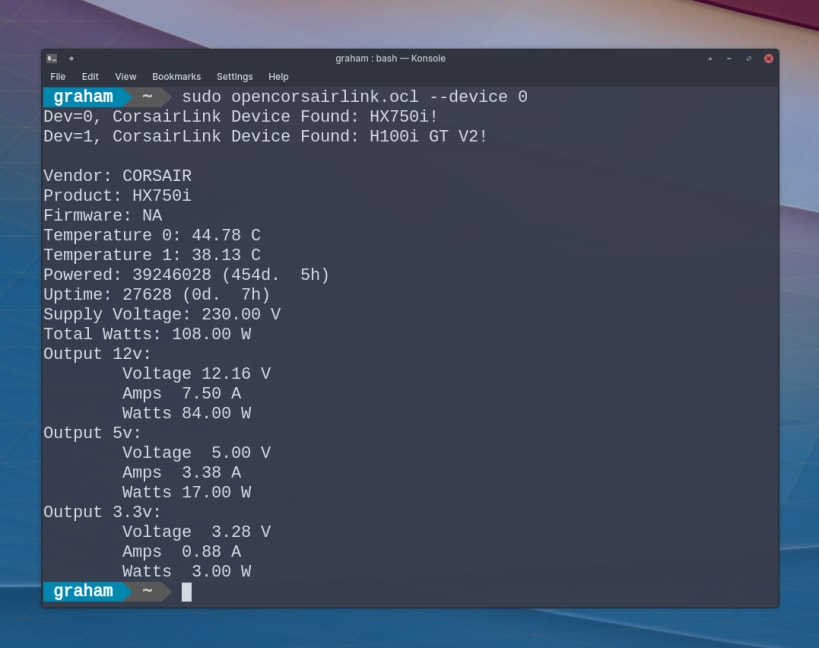Click the 'Output 12v:' heading
Viewport: 819px width, 648px height.
(97, 354)
